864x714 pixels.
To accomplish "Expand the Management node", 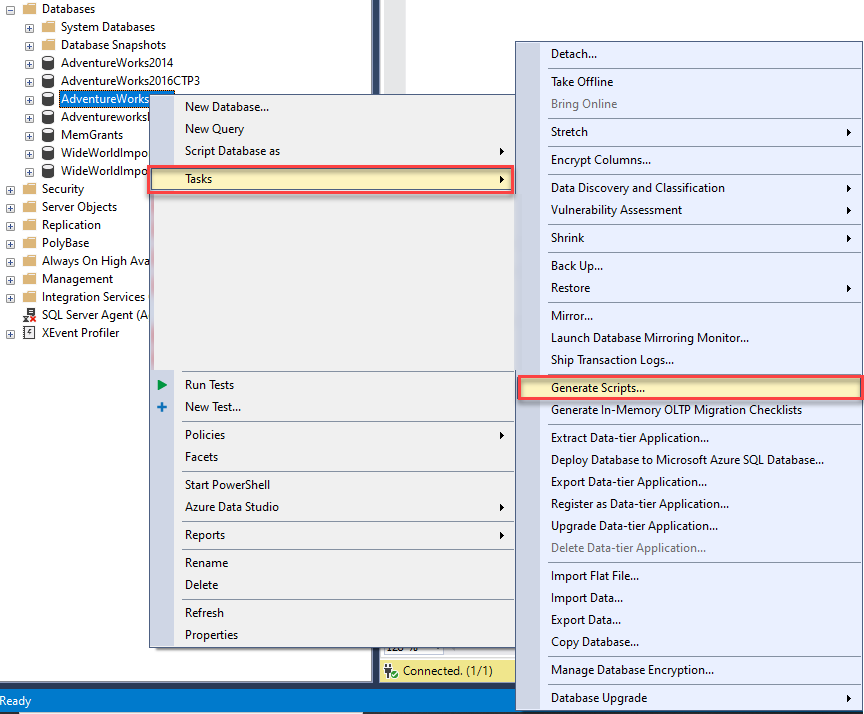I will [10, 280].
